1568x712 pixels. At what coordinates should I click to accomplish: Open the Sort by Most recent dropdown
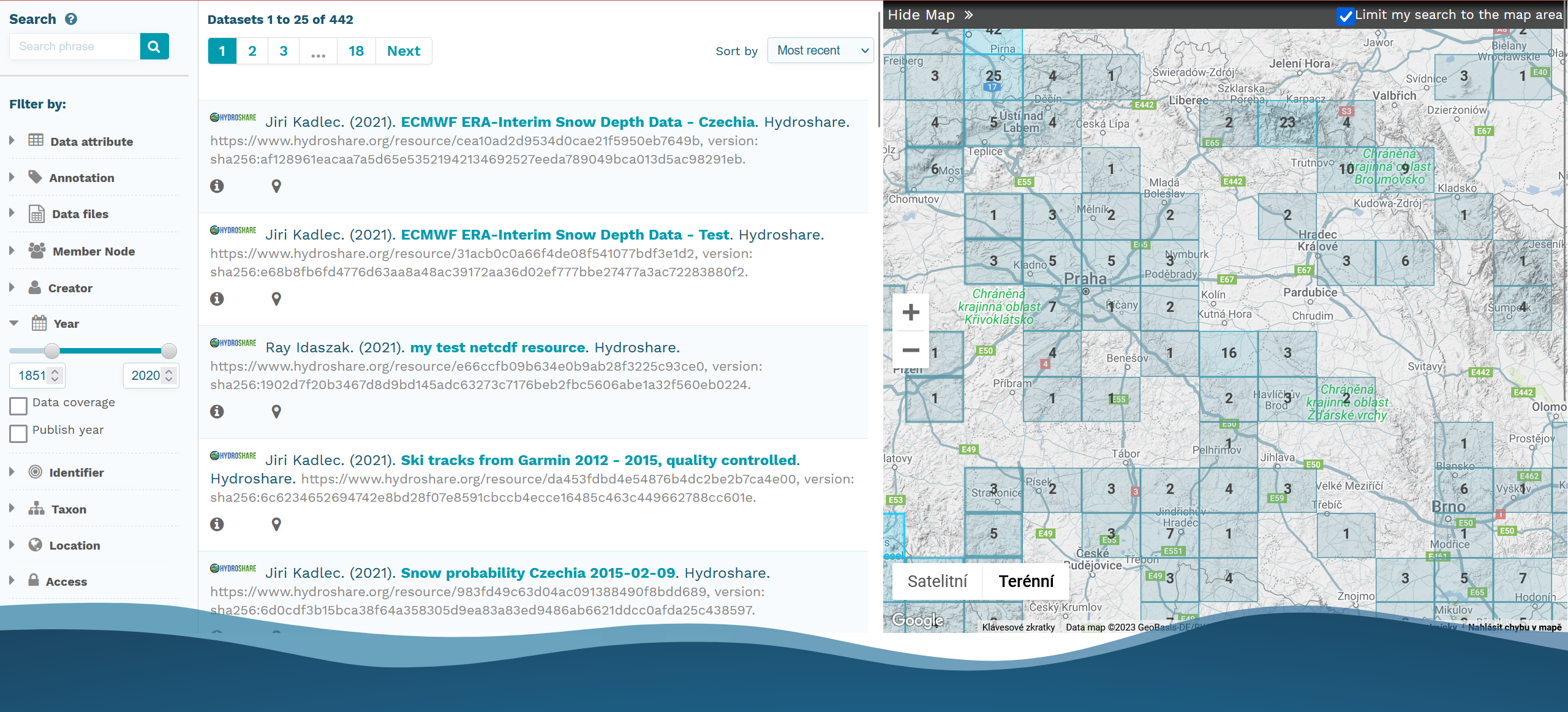coord(821,50)
